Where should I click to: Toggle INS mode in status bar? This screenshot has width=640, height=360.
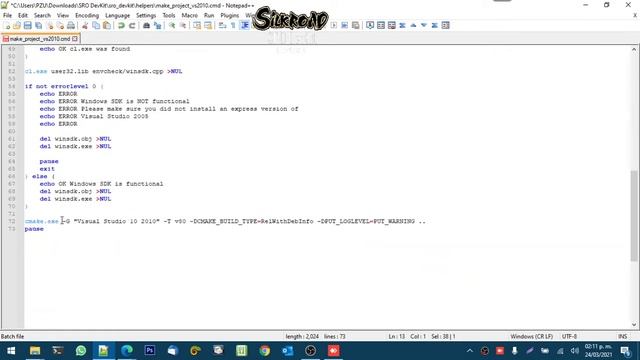tap(622, 336)
